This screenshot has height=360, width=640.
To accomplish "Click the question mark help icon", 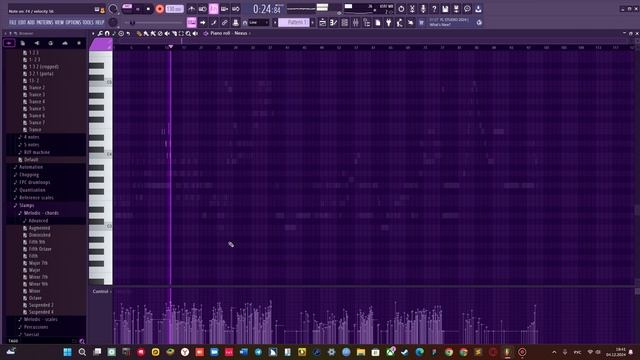I will click(x=434, y=9).
